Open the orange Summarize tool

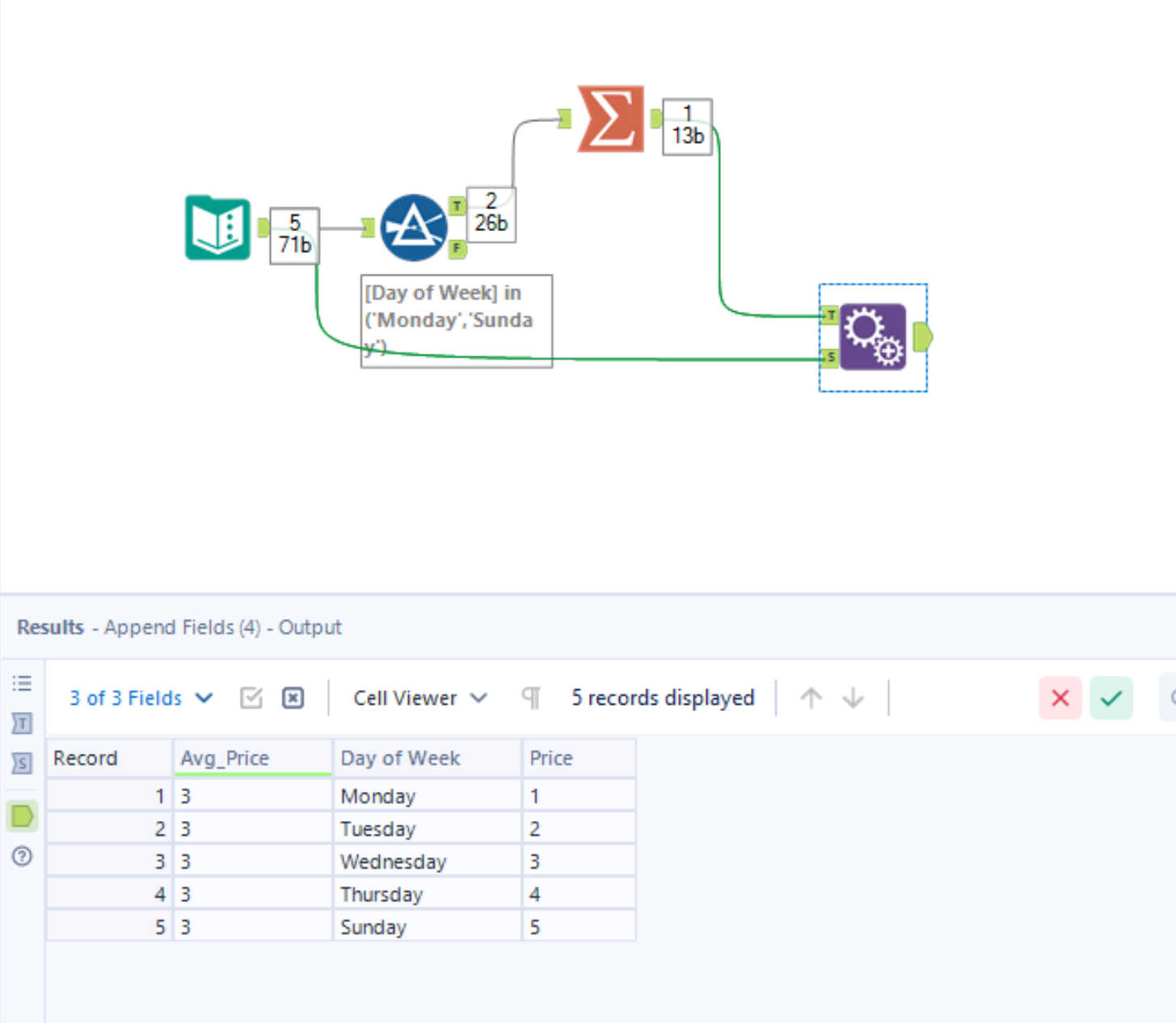[611, 118]
